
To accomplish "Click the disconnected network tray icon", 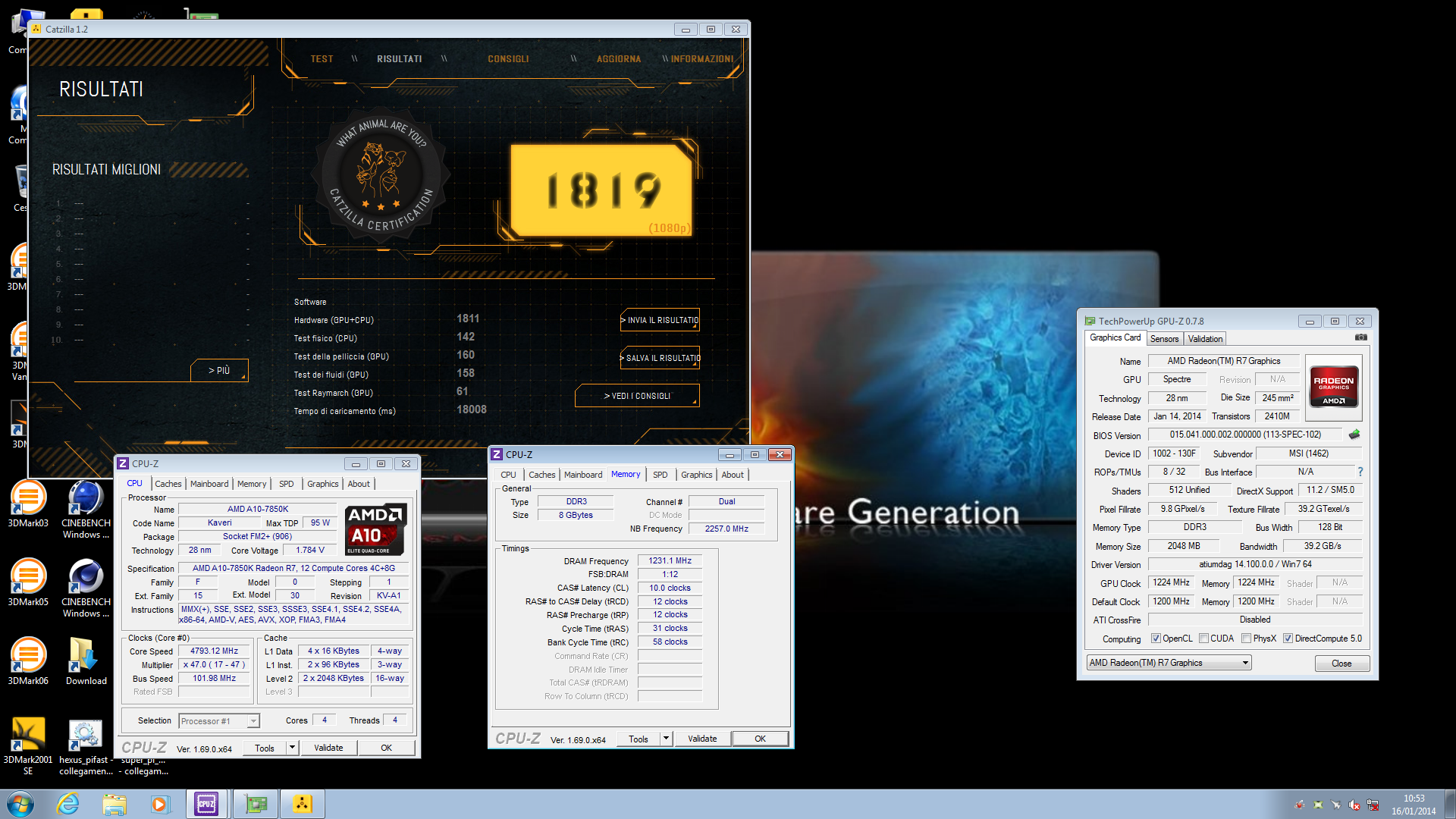I will coord(1373,805).
